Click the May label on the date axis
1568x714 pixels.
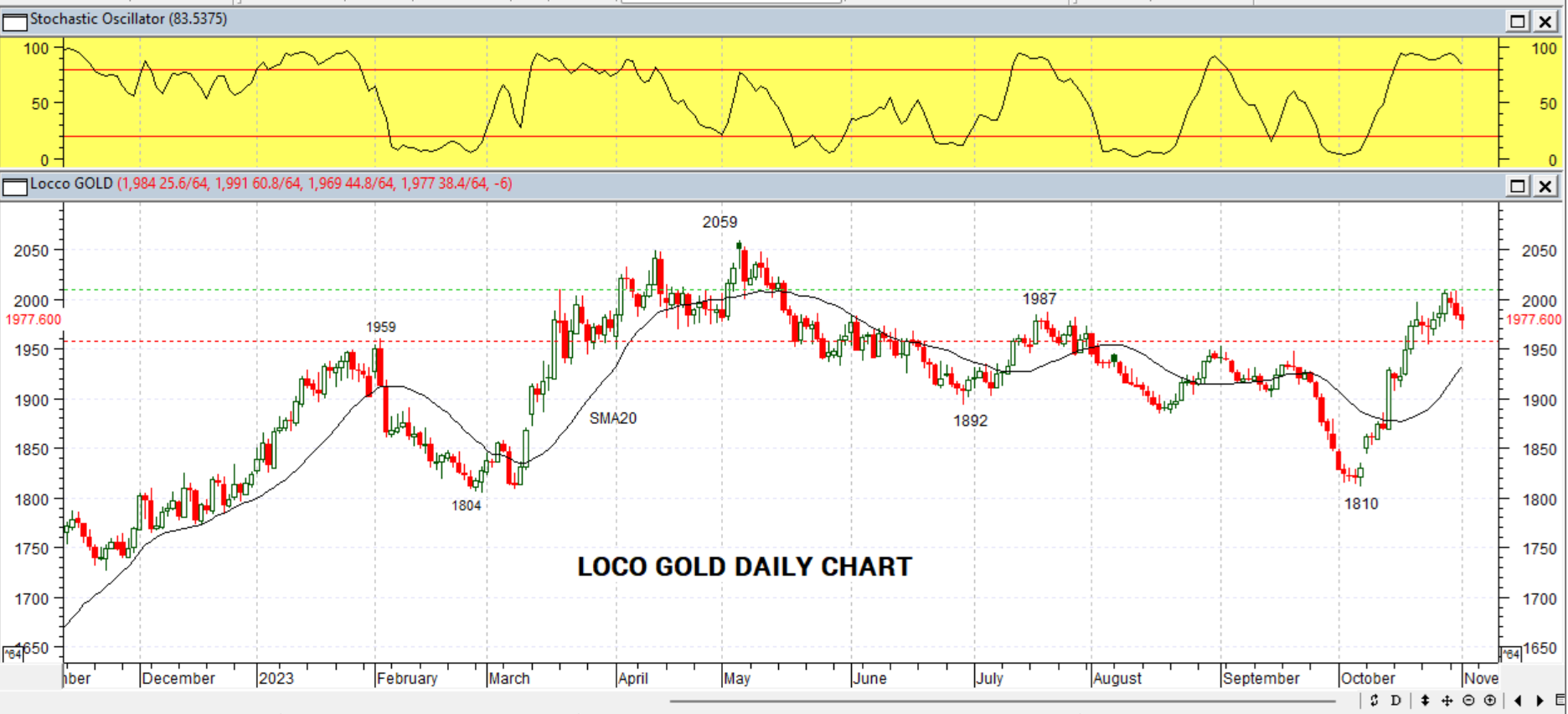point(737,678)
